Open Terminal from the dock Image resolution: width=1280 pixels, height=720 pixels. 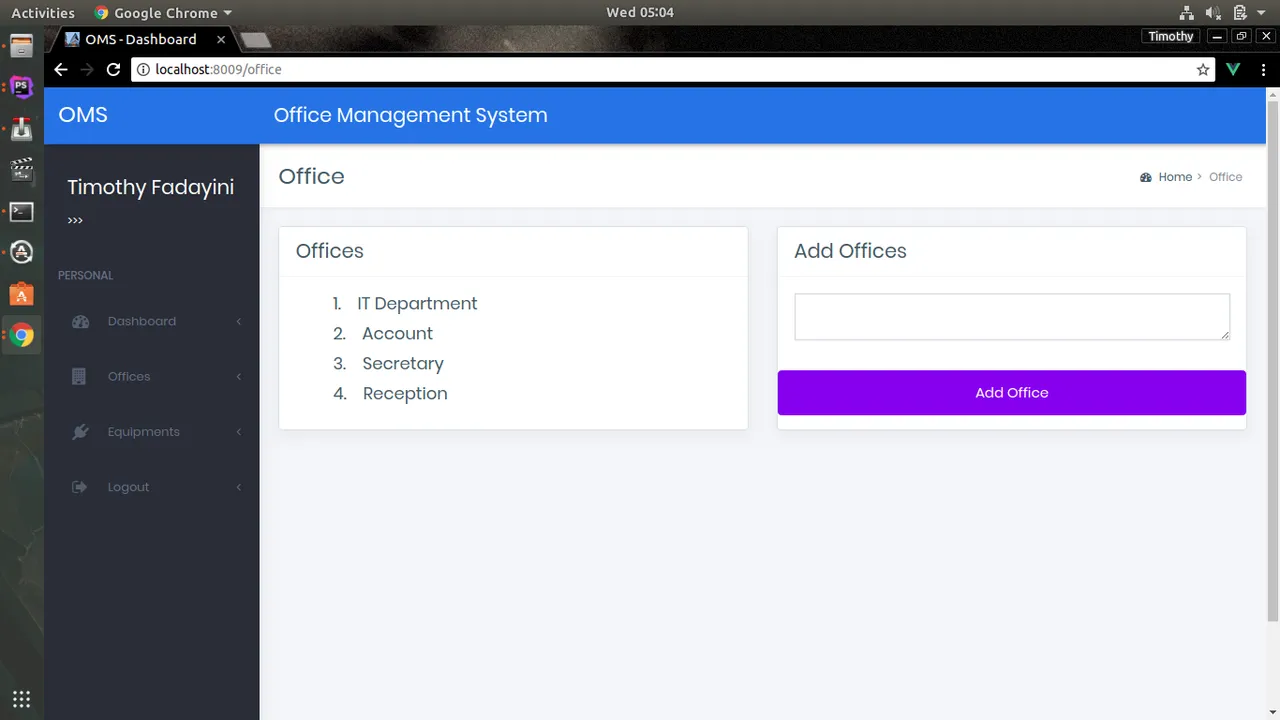[x=22, y=212]
